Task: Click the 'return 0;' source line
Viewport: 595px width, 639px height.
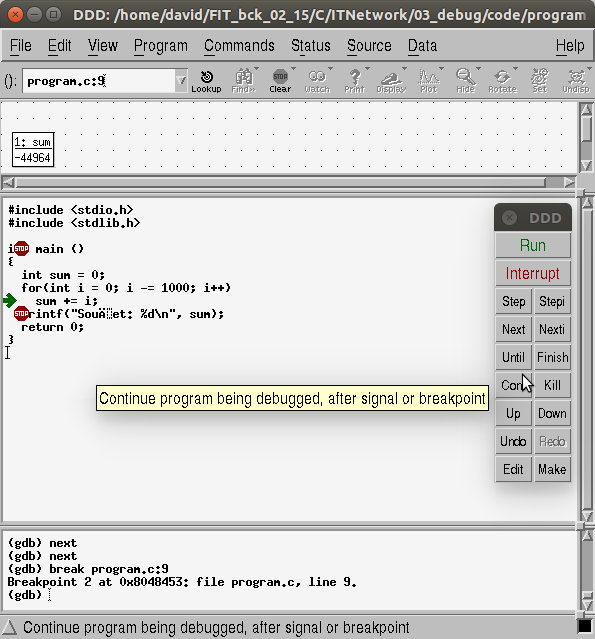Action: 53,327
